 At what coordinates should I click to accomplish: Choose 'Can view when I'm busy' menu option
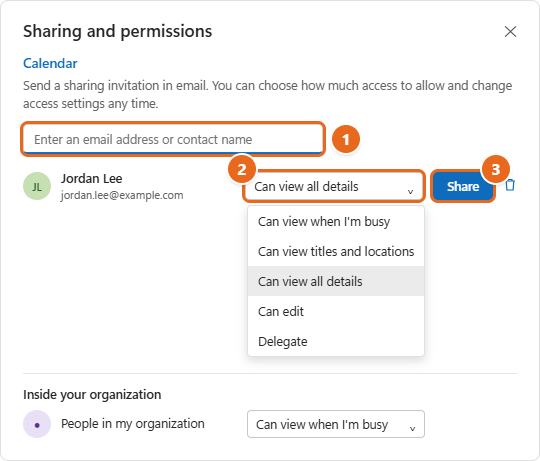pyautogui.click(x=336, y=221)
